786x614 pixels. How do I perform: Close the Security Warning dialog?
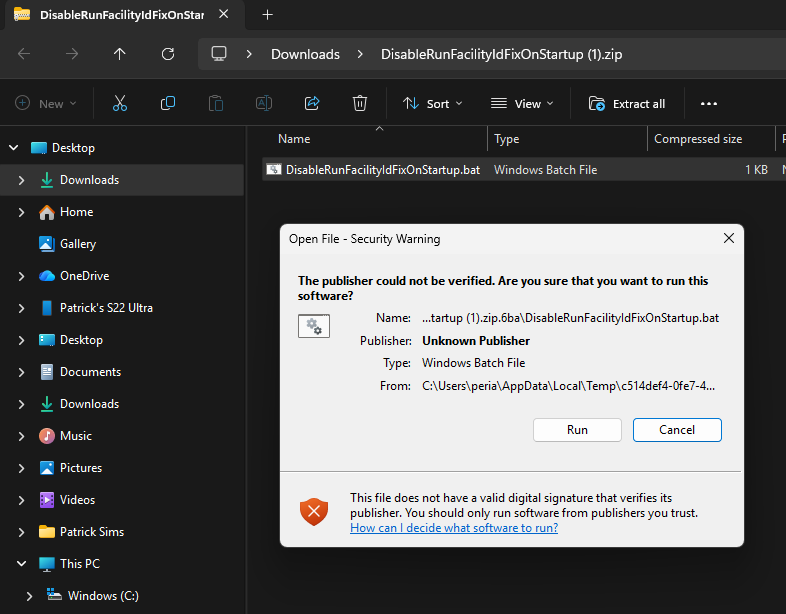[x=729, y=238]
